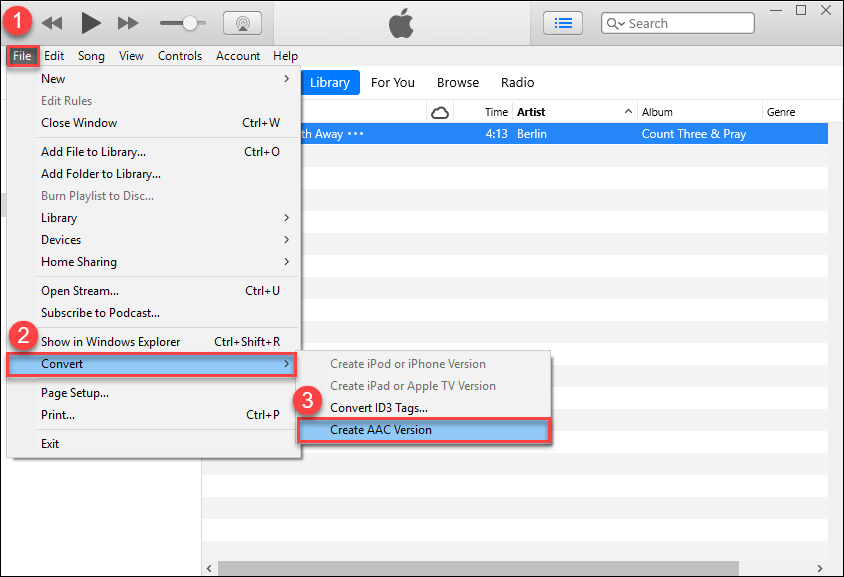Open the Browse tab
Screen dimensions: 844x577
458,83
